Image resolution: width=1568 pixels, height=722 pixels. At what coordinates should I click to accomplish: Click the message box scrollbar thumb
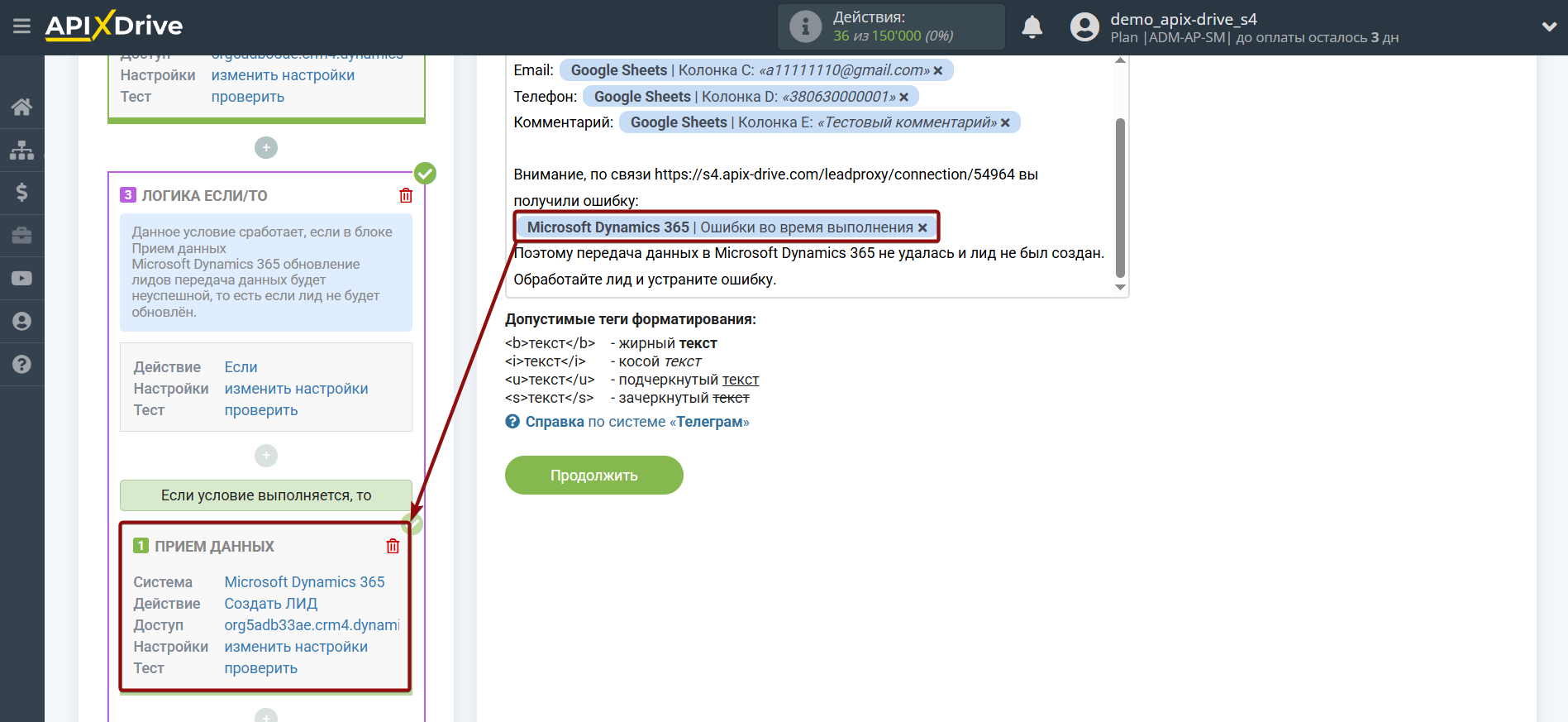1120,198
